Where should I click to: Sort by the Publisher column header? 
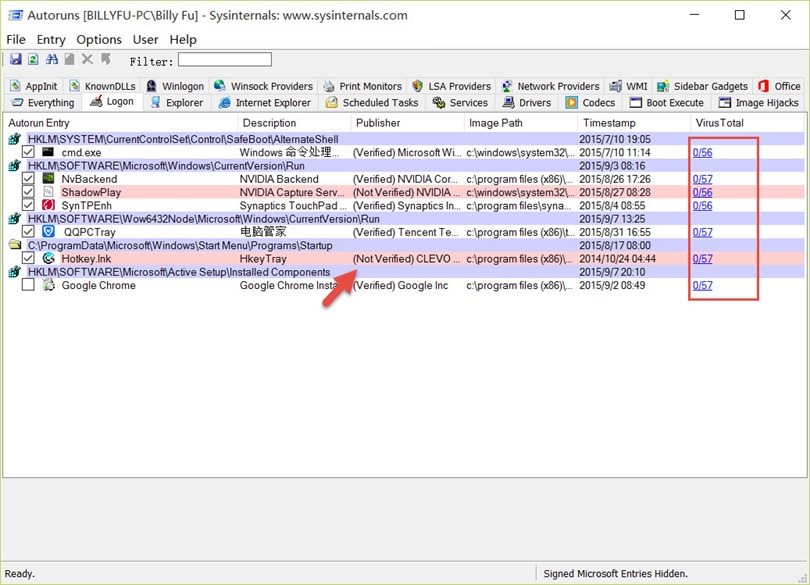pyautogui.click(x=407, y=123)
